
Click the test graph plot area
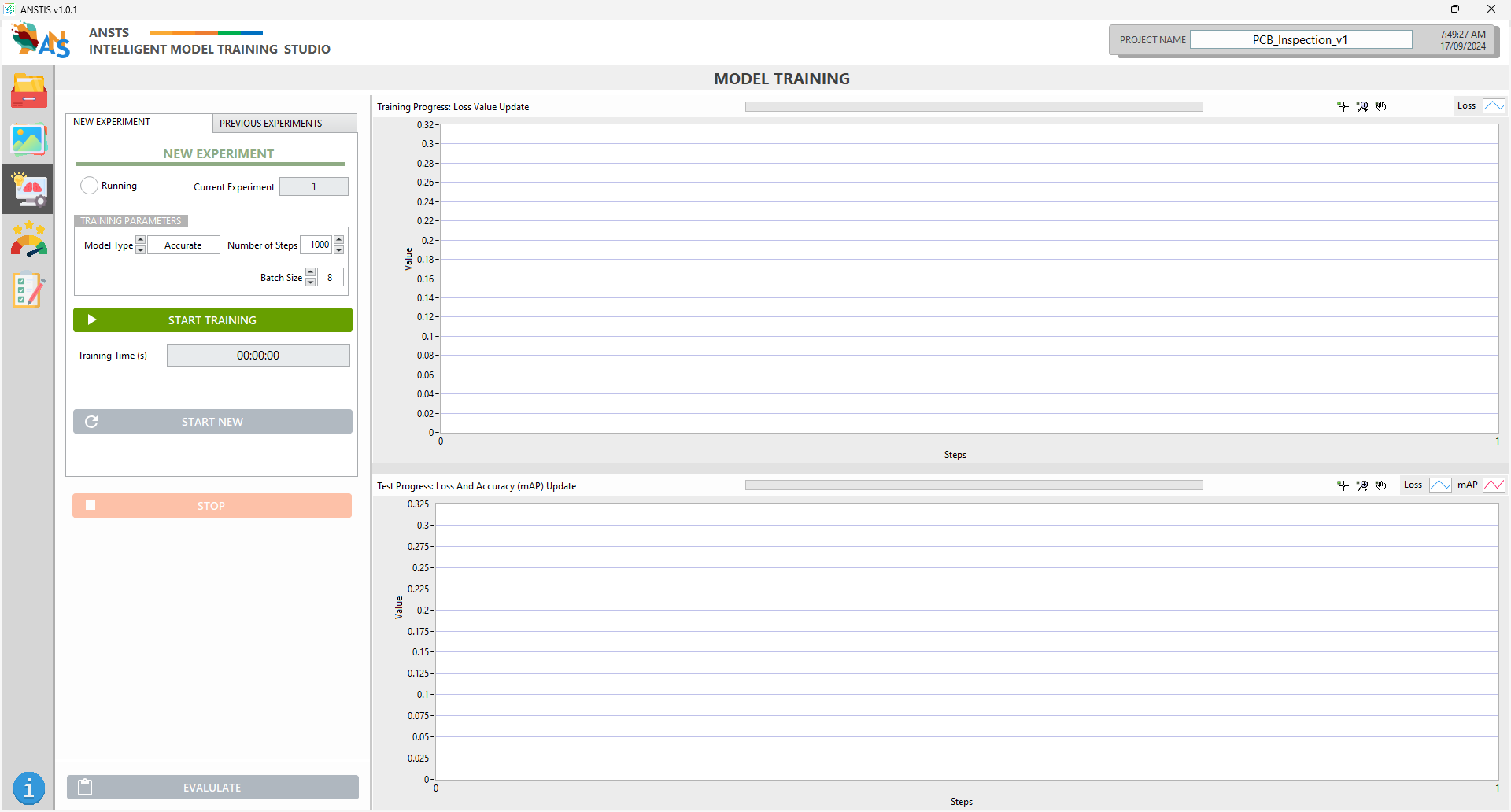[x=966, y=642]
